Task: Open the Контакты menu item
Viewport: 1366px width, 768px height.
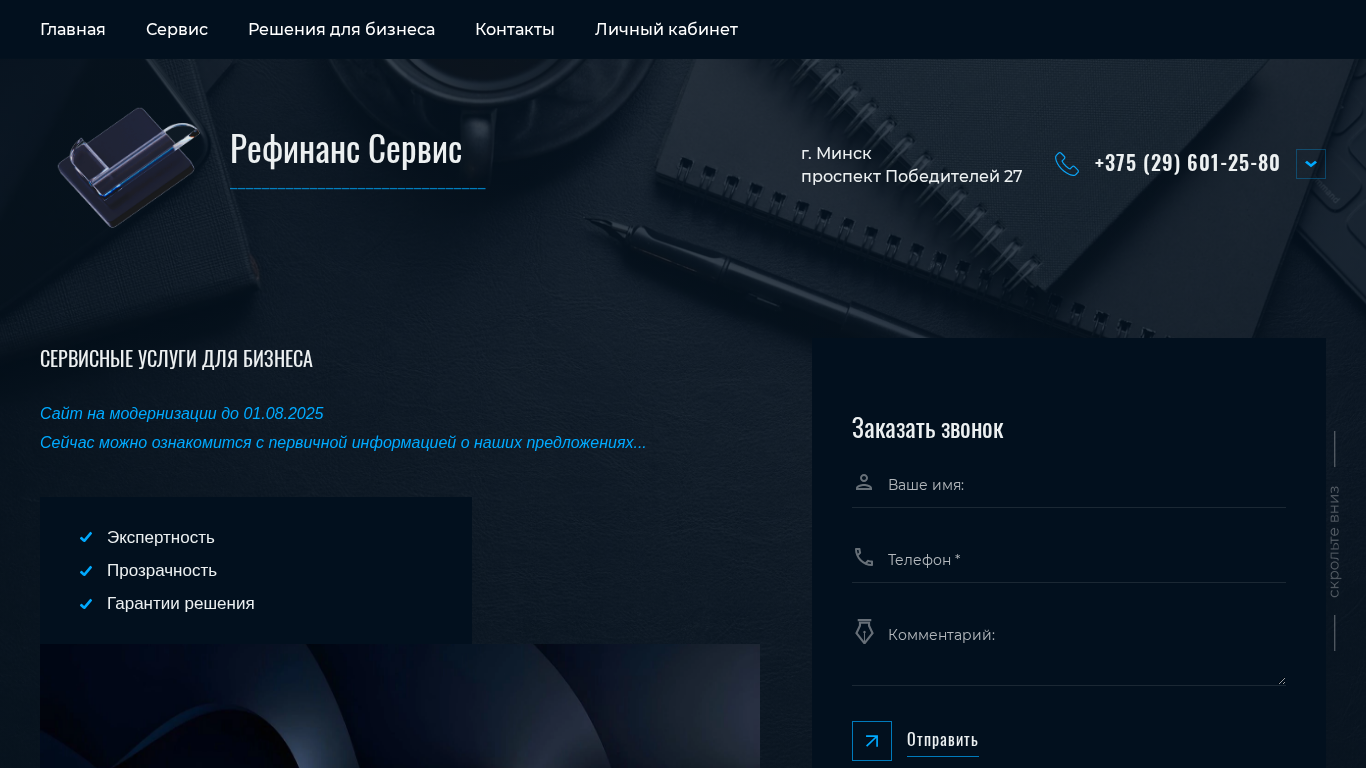Action: point(515,29)
